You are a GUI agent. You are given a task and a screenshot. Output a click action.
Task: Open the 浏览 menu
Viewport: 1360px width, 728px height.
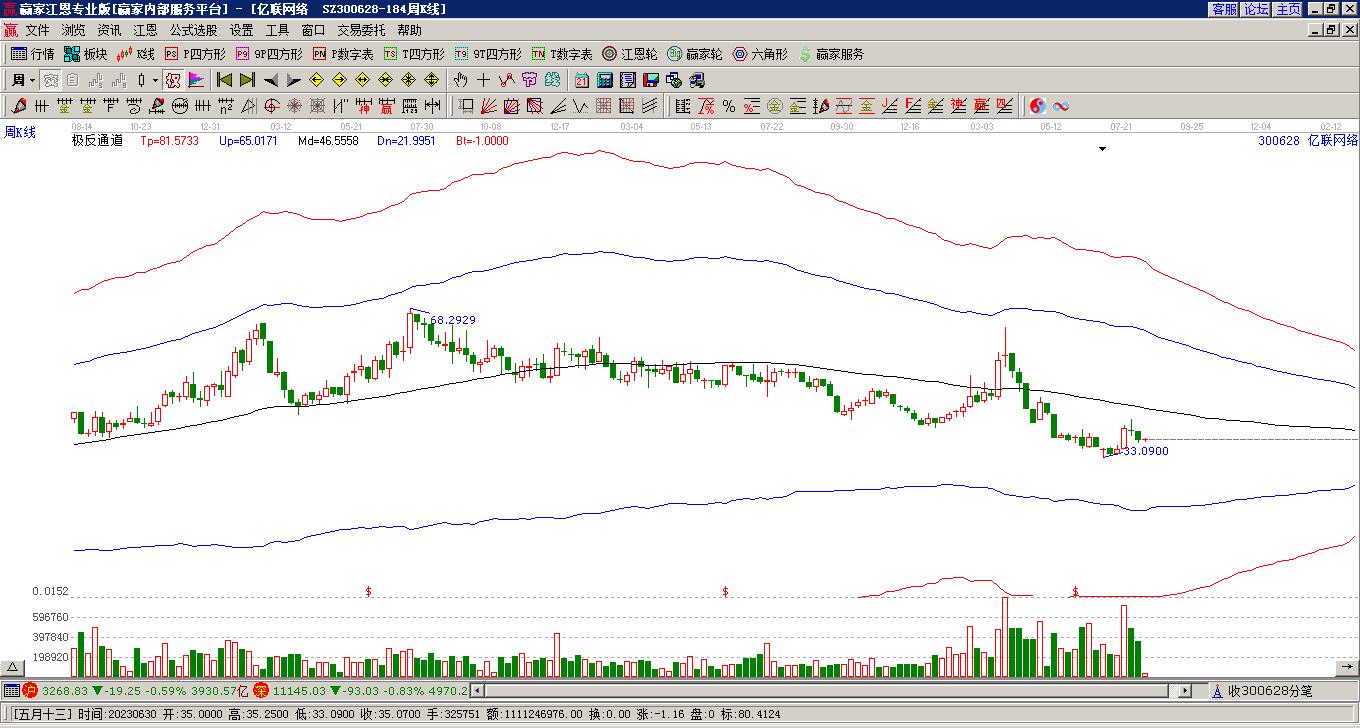pyautogui.click(x=74, y=30)
